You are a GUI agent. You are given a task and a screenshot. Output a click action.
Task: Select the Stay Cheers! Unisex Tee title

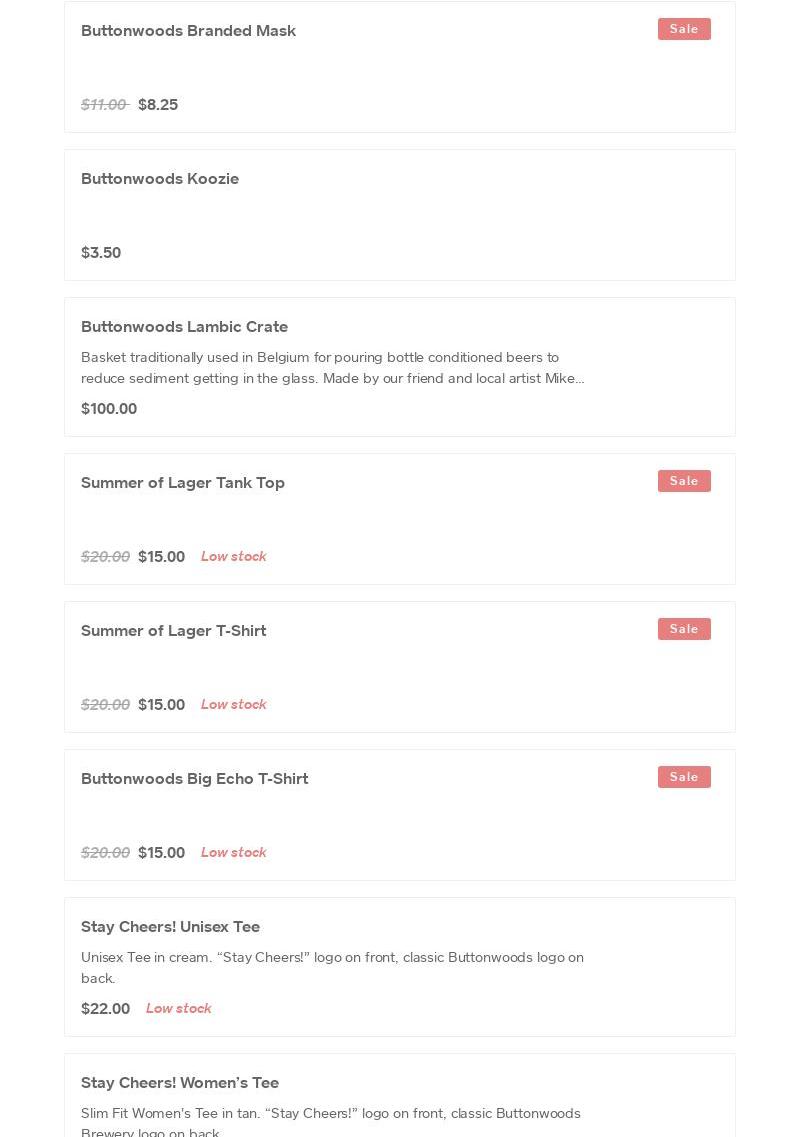coord(170,927)
